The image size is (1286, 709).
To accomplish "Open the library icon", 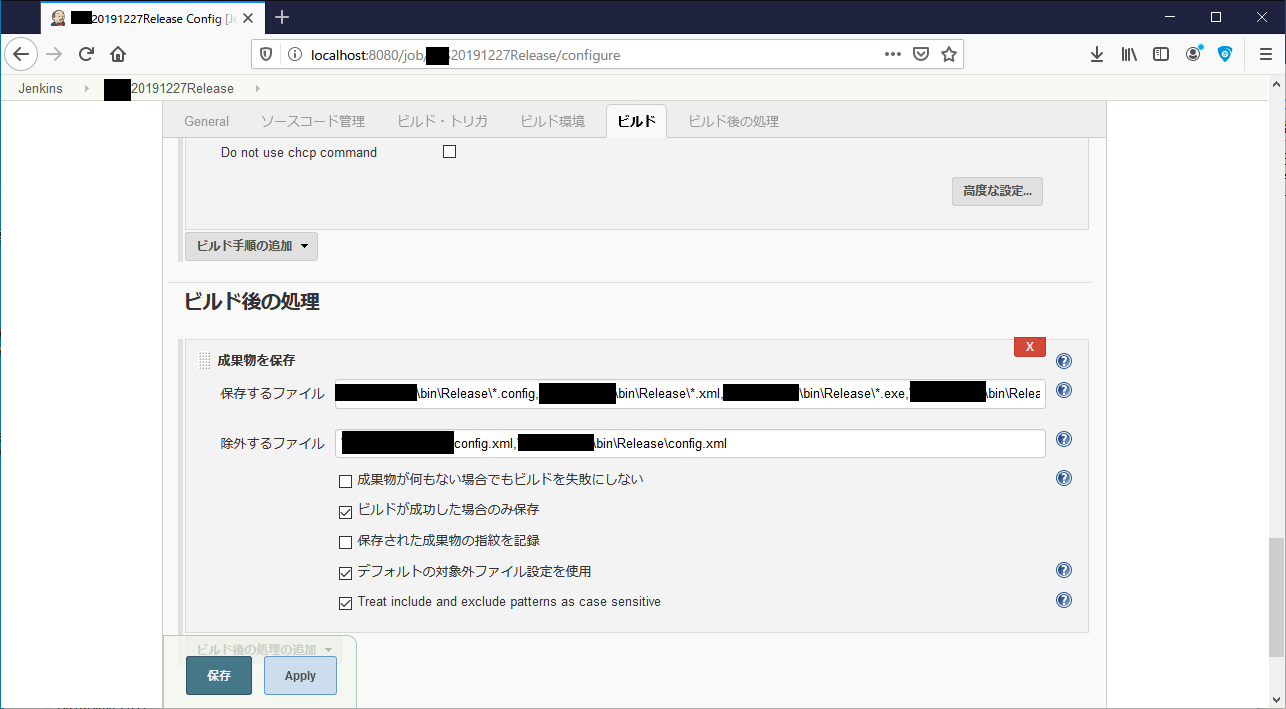I will [1129, 54].
